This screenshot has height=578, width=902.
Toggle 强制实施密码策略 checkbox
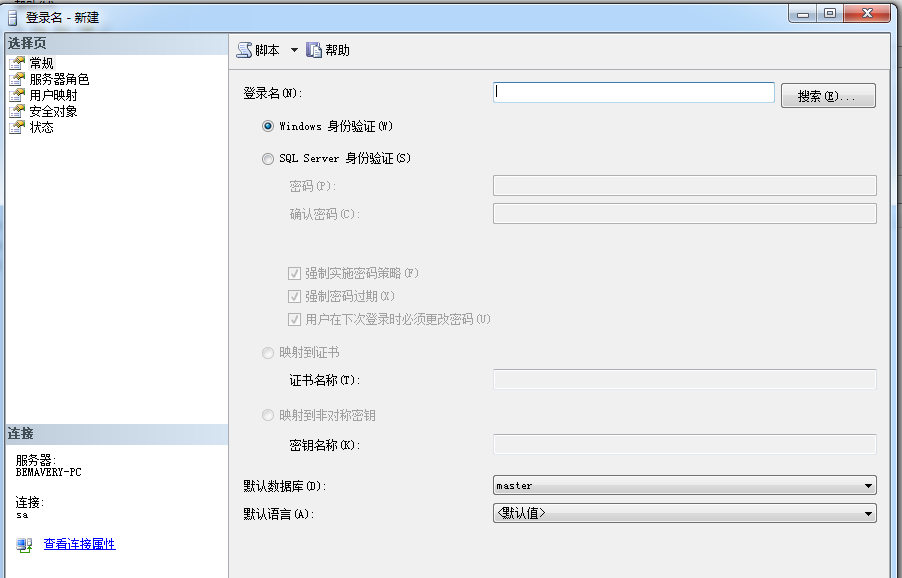click(x=294, y=273)
